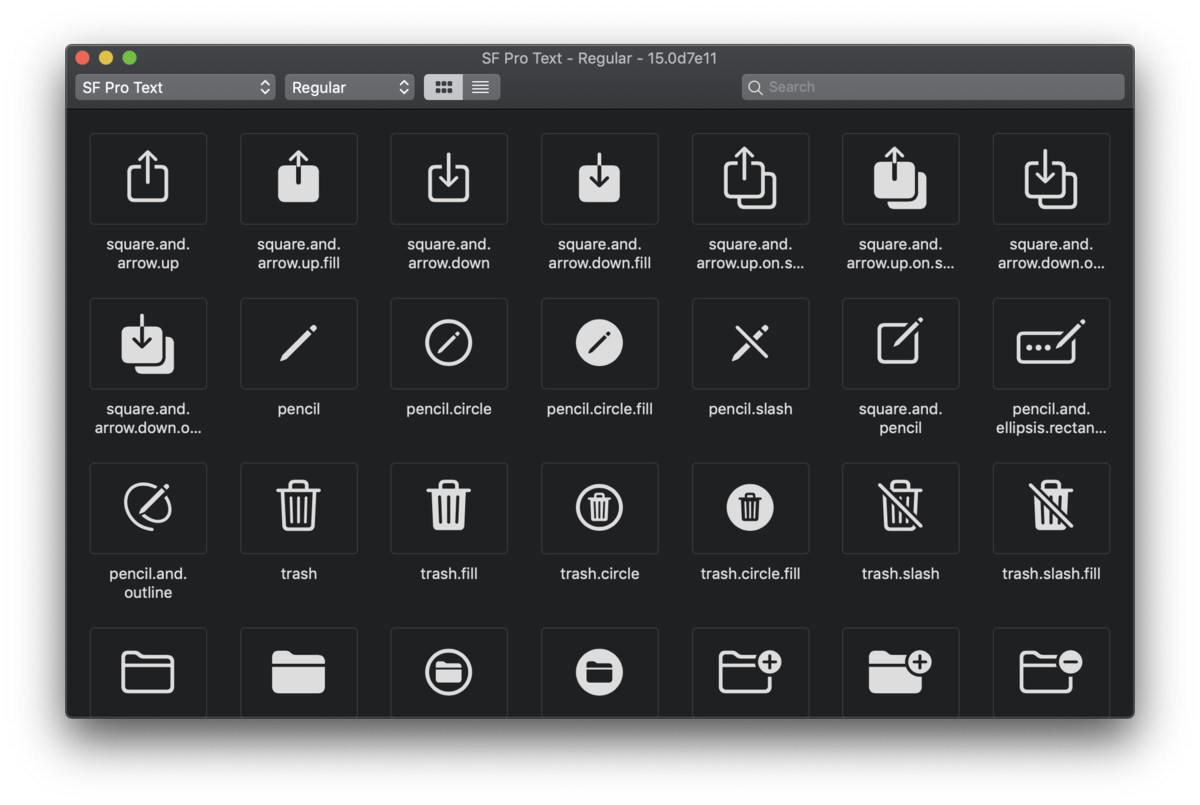Open the SF Pro Text font dropdown
The height and width of the screenshot is (805, 1200).
click(x=175, y=87)
